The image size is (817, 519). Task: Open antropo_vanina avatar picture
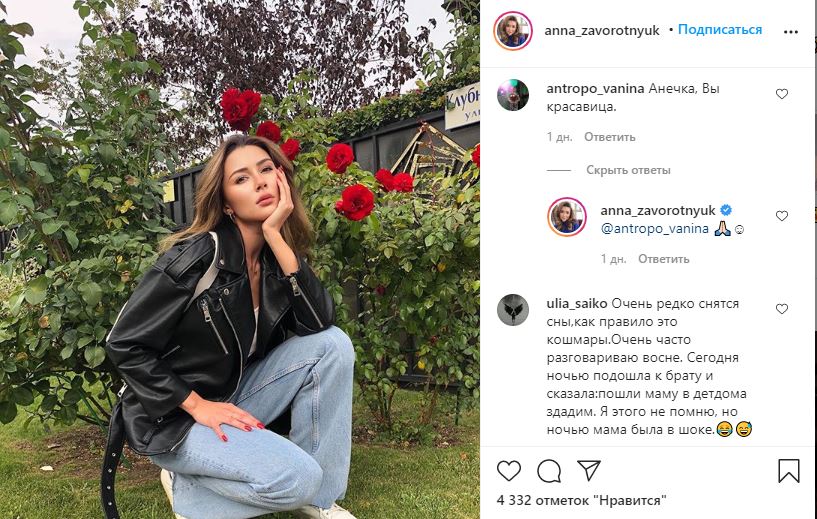pyautogui.click(x=513, y=95)
